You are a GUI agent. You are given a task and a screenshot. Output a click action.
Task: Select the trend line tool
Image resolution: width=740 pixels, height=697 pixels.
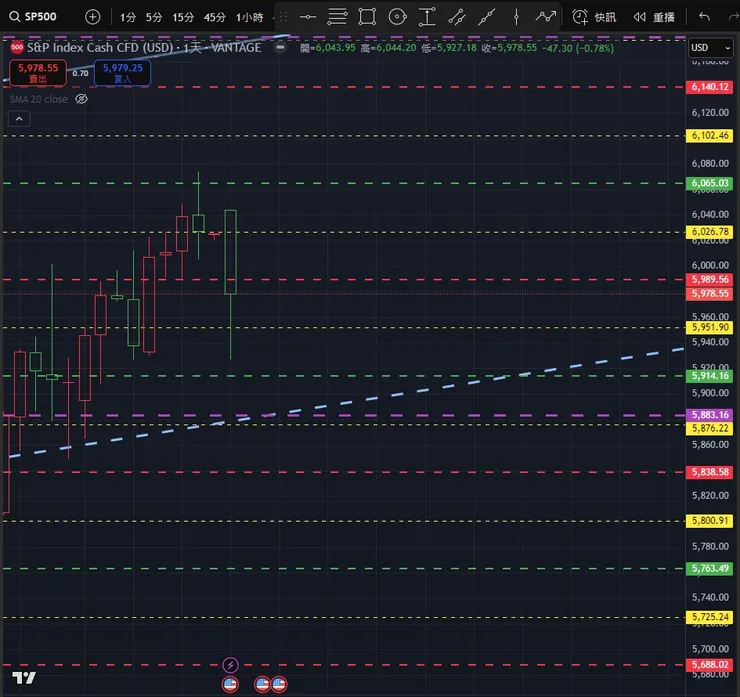tap(457, 17)
